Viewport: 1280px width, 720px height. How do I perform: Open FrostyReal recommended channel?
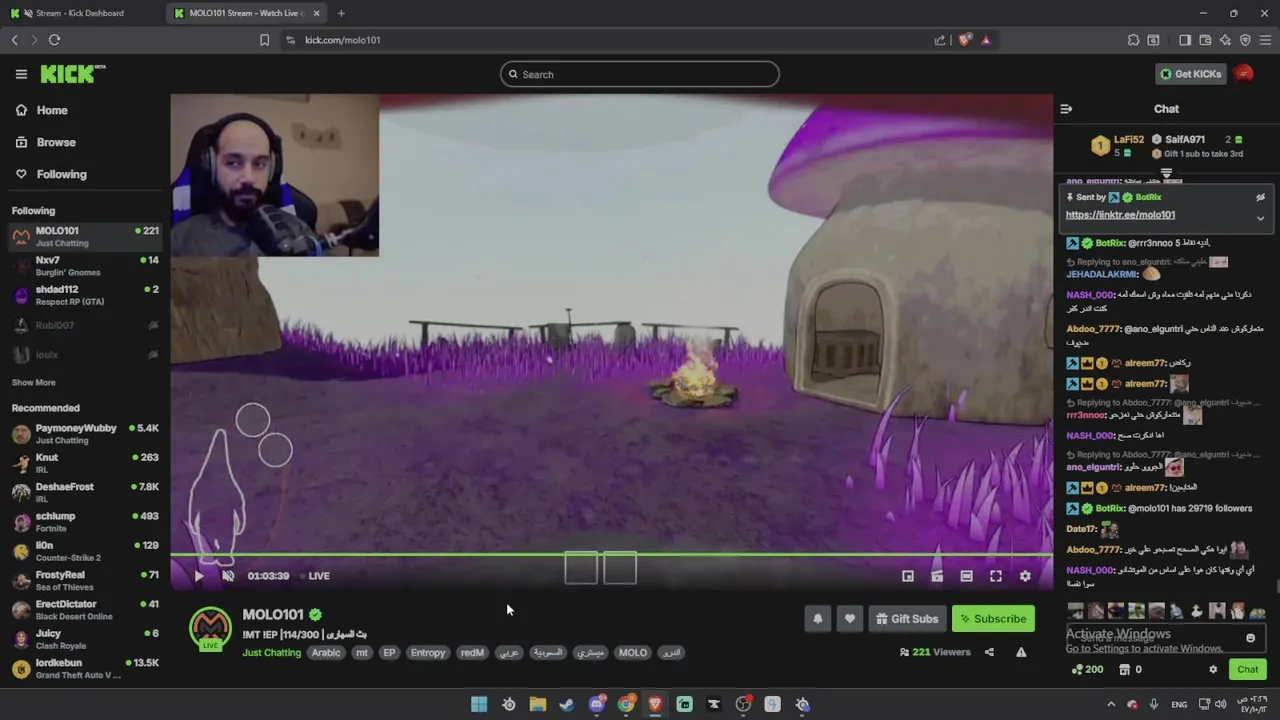coord(85,580)
